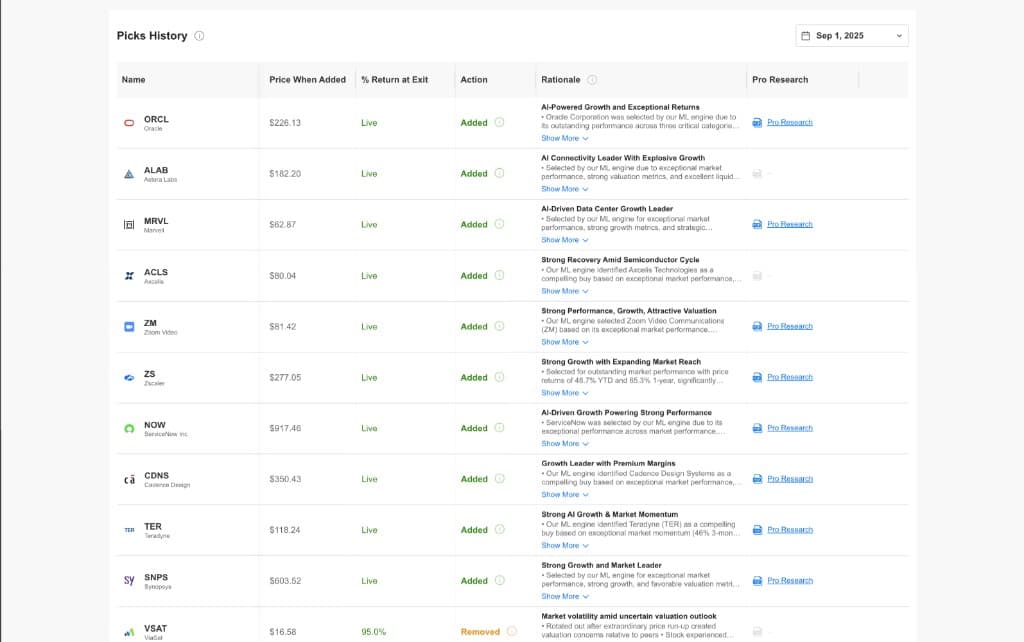Click the Teradyne logo icon in TER row
Viewport: 1024px width, 642px height.
click(129, 530)
